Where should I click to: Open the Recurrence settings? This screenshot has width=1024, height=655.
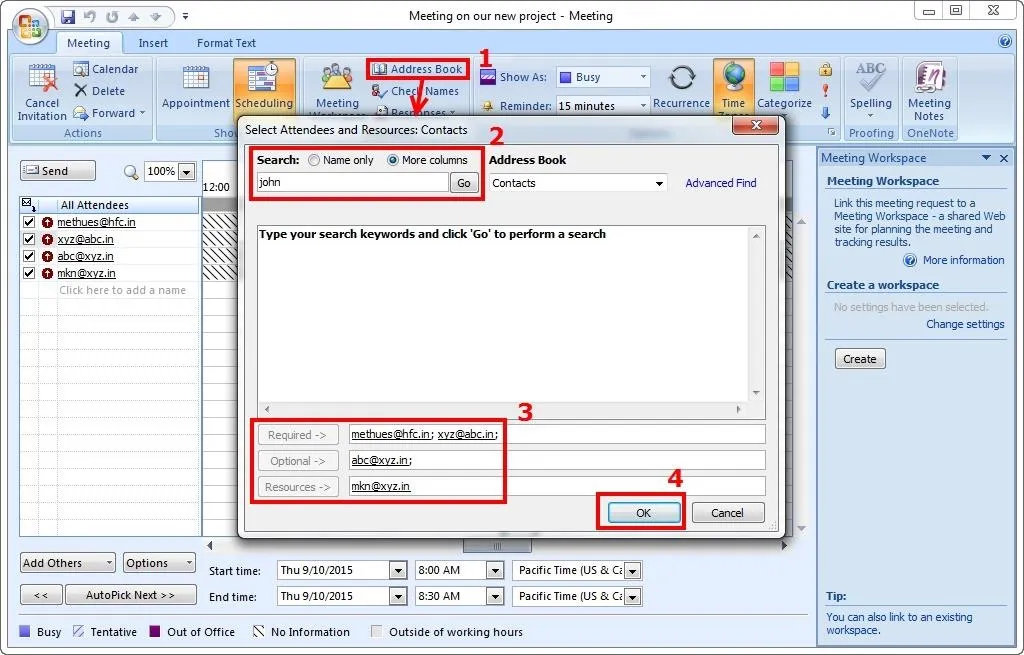click(681, 86)
